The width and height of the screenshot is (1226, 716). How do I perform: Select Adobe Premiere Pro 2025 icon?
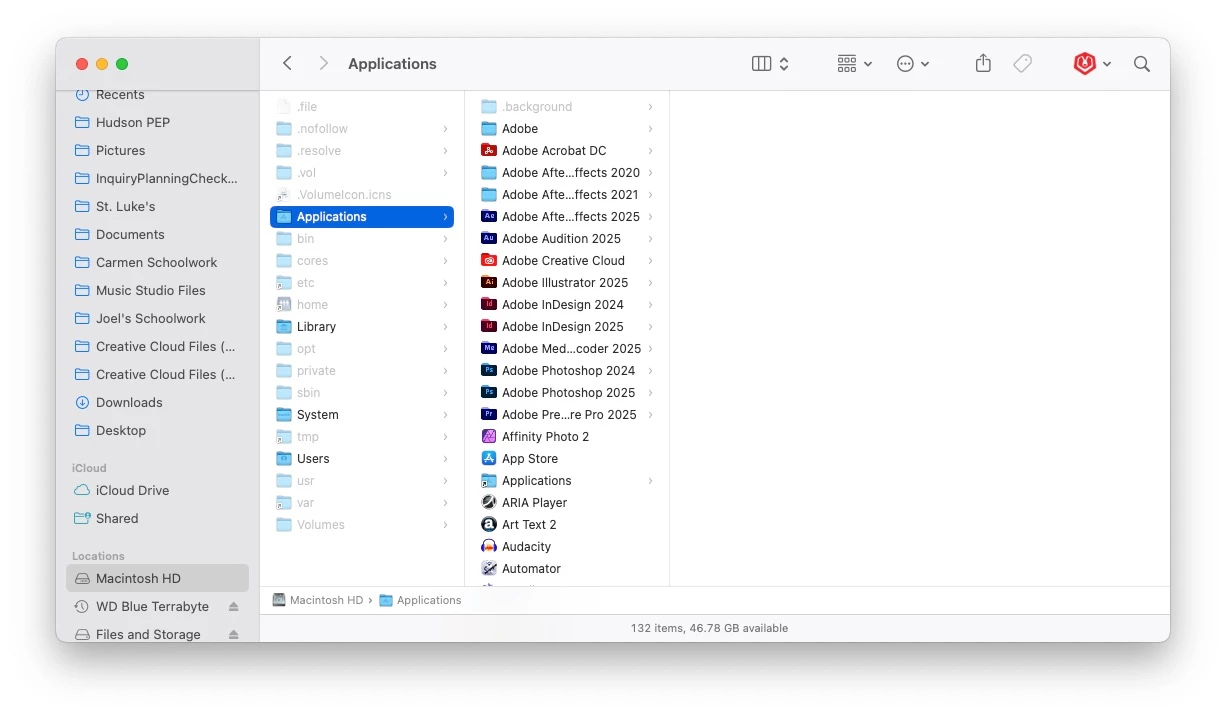point(489,414)
